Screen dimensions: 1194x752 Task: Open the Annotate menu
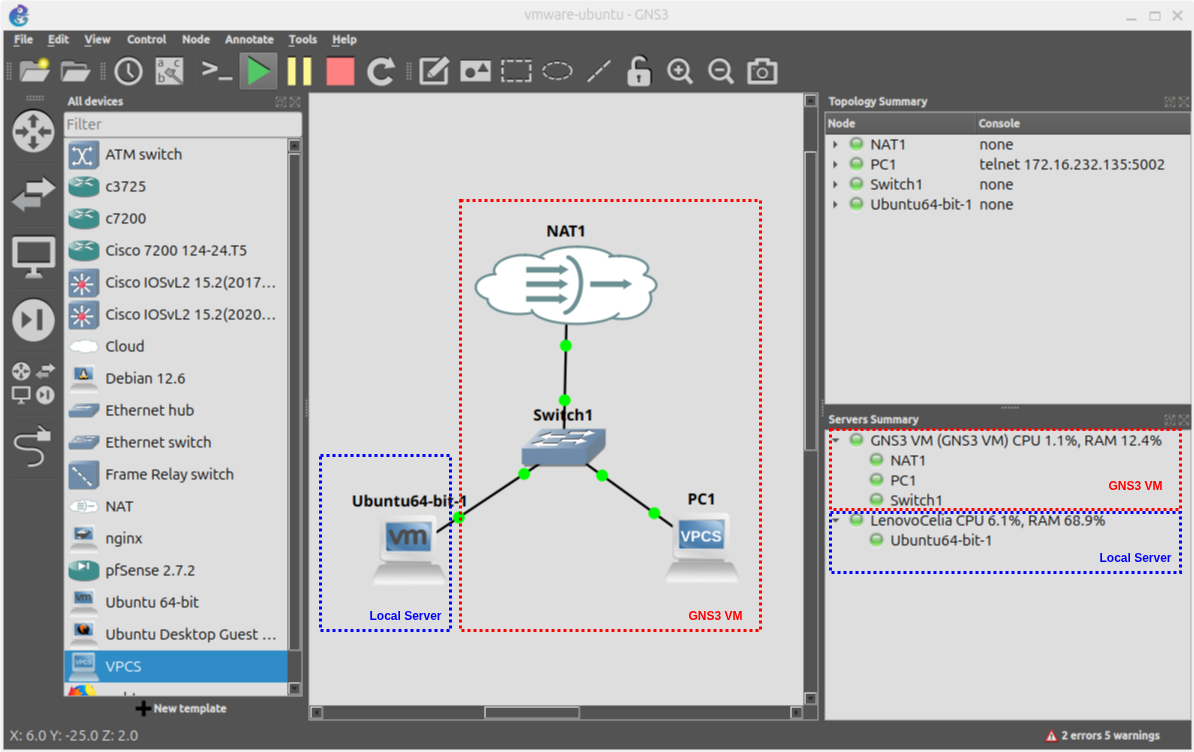coord(248,39)
